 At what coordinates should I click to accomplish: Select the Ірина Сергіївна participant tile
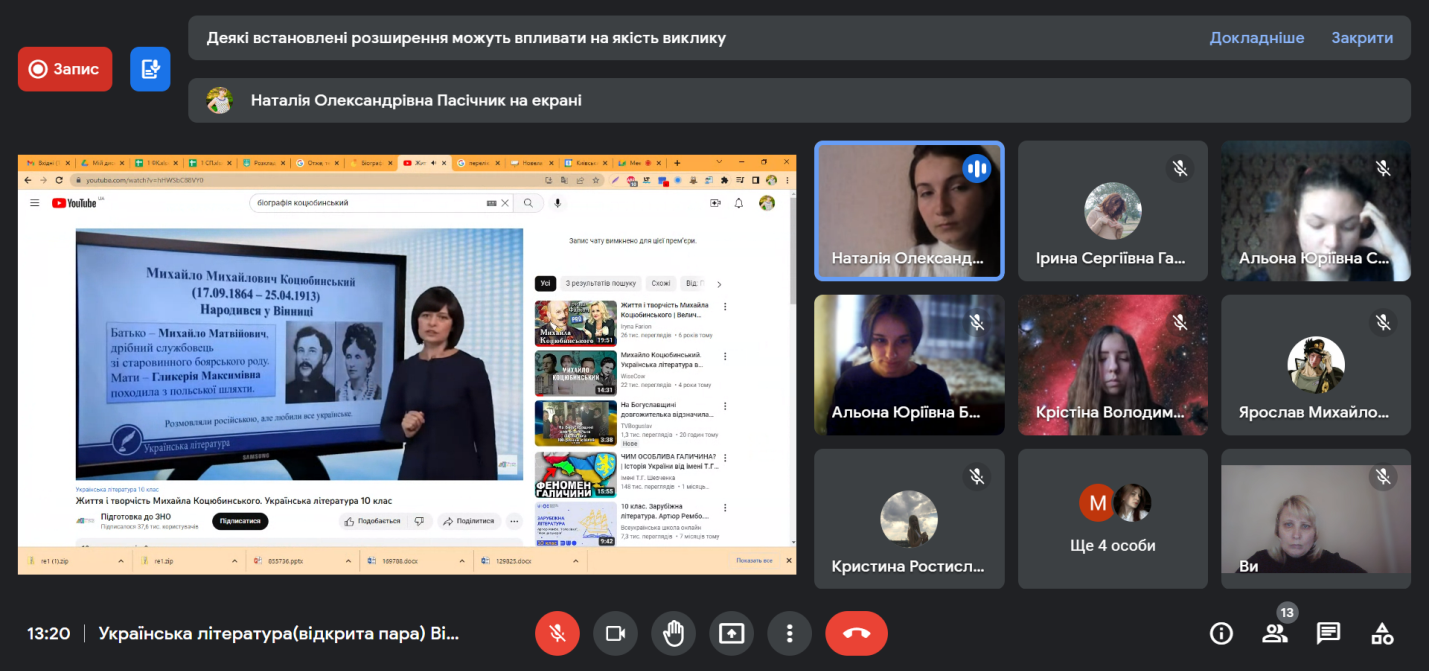coord(1112,210)
